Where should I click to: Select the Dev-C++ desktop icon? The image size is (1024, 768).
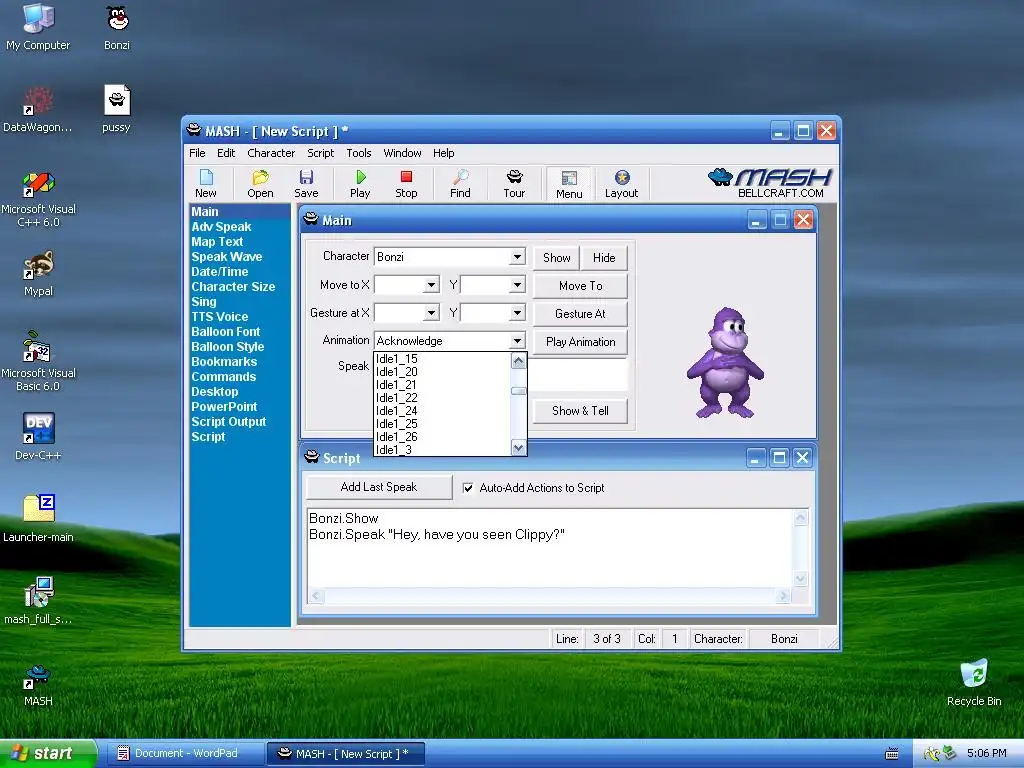[x=38, y=437]
